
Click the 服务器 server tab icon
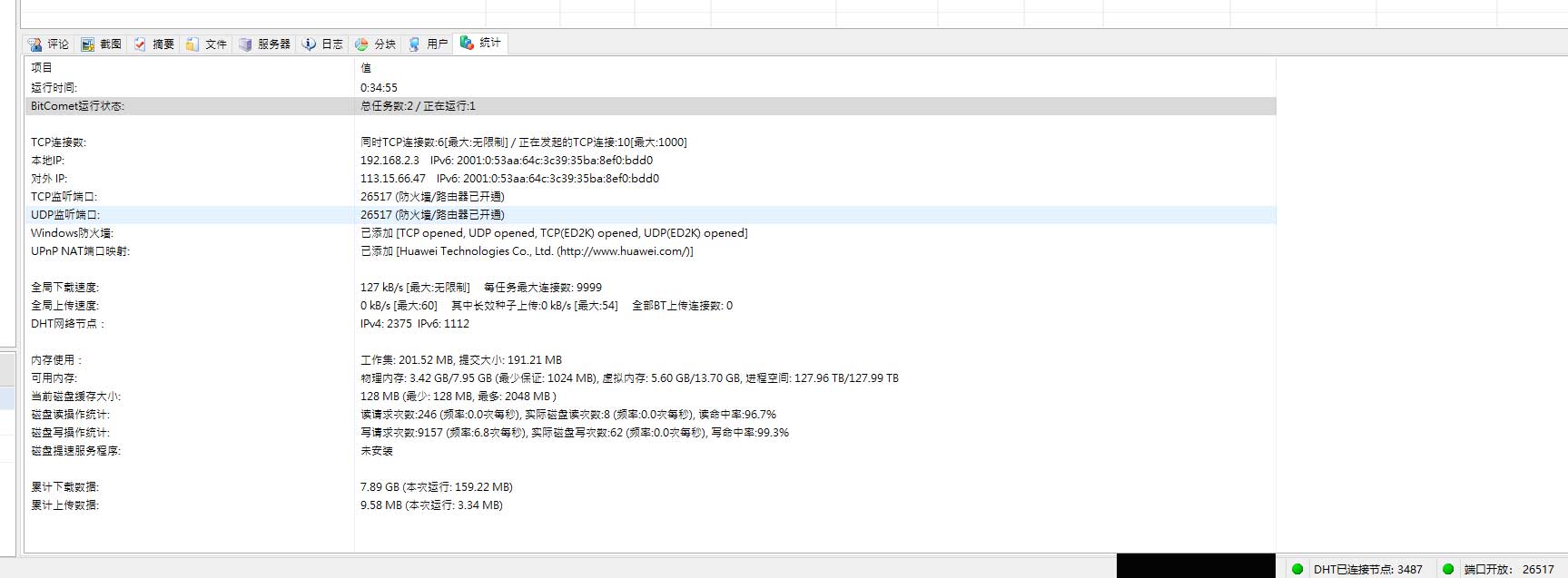[245, 44]
